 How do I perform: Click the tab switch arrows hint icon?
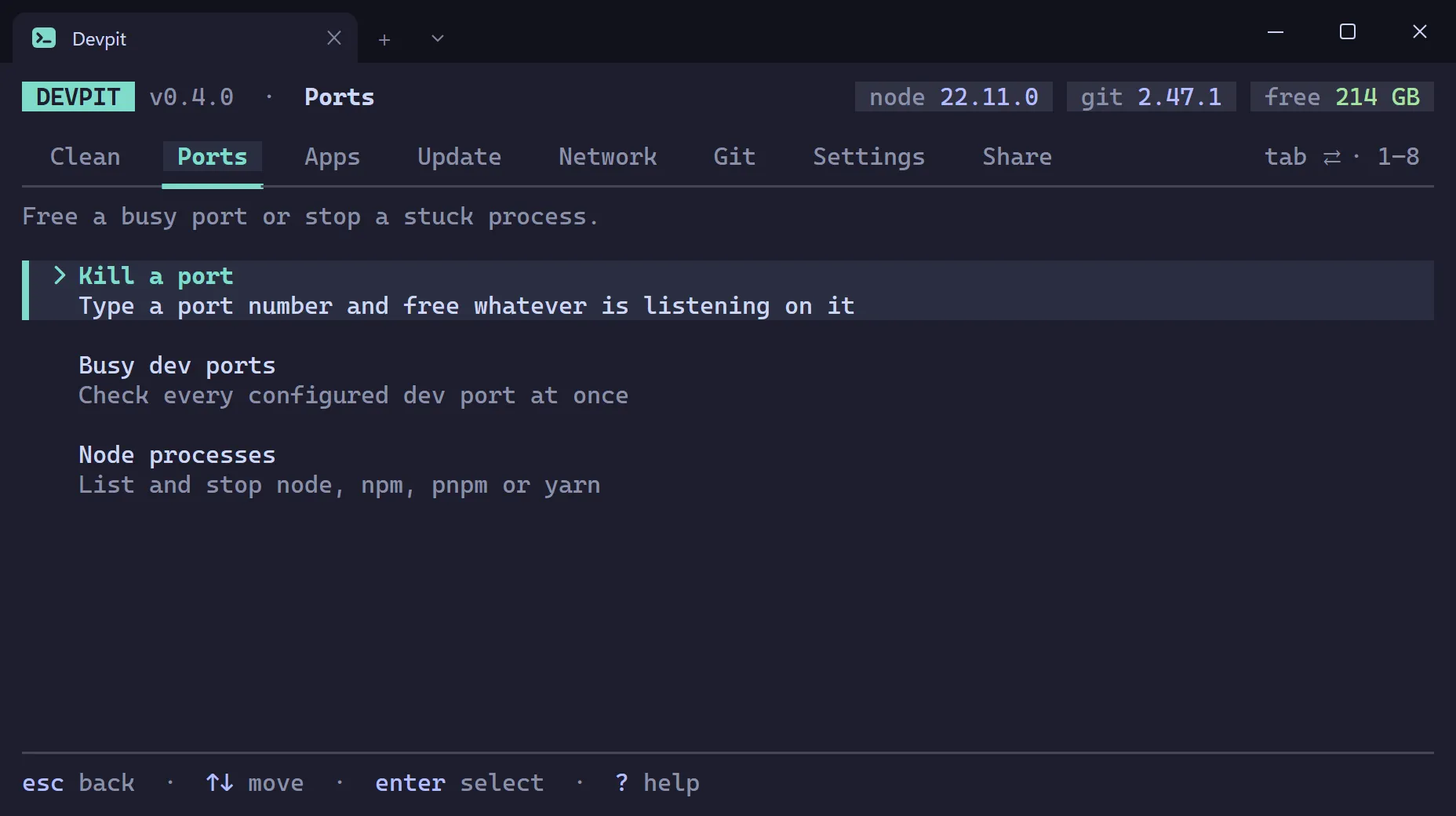1332,158
